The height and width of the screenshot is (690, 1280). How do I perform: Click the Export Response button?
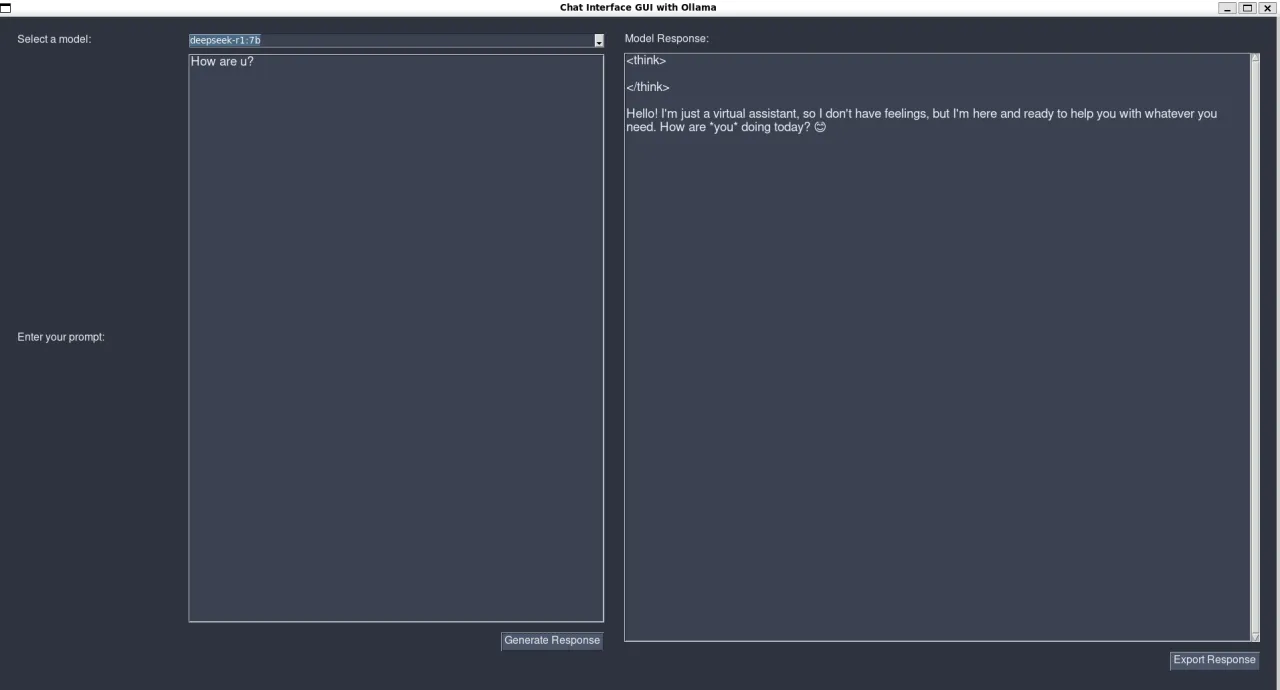[1214, 660]
